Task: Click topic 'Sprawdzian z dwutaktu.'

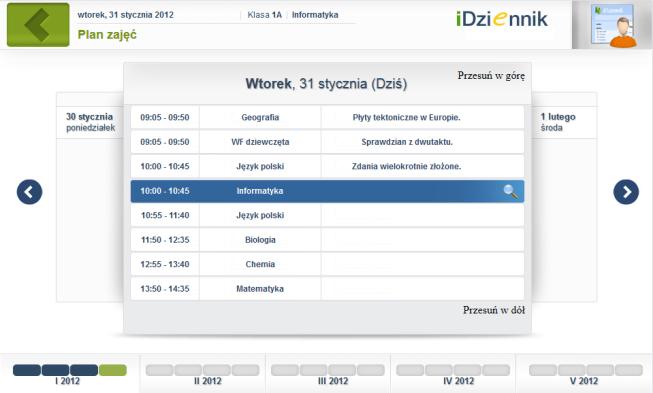Action: click(x=407, y=142)
